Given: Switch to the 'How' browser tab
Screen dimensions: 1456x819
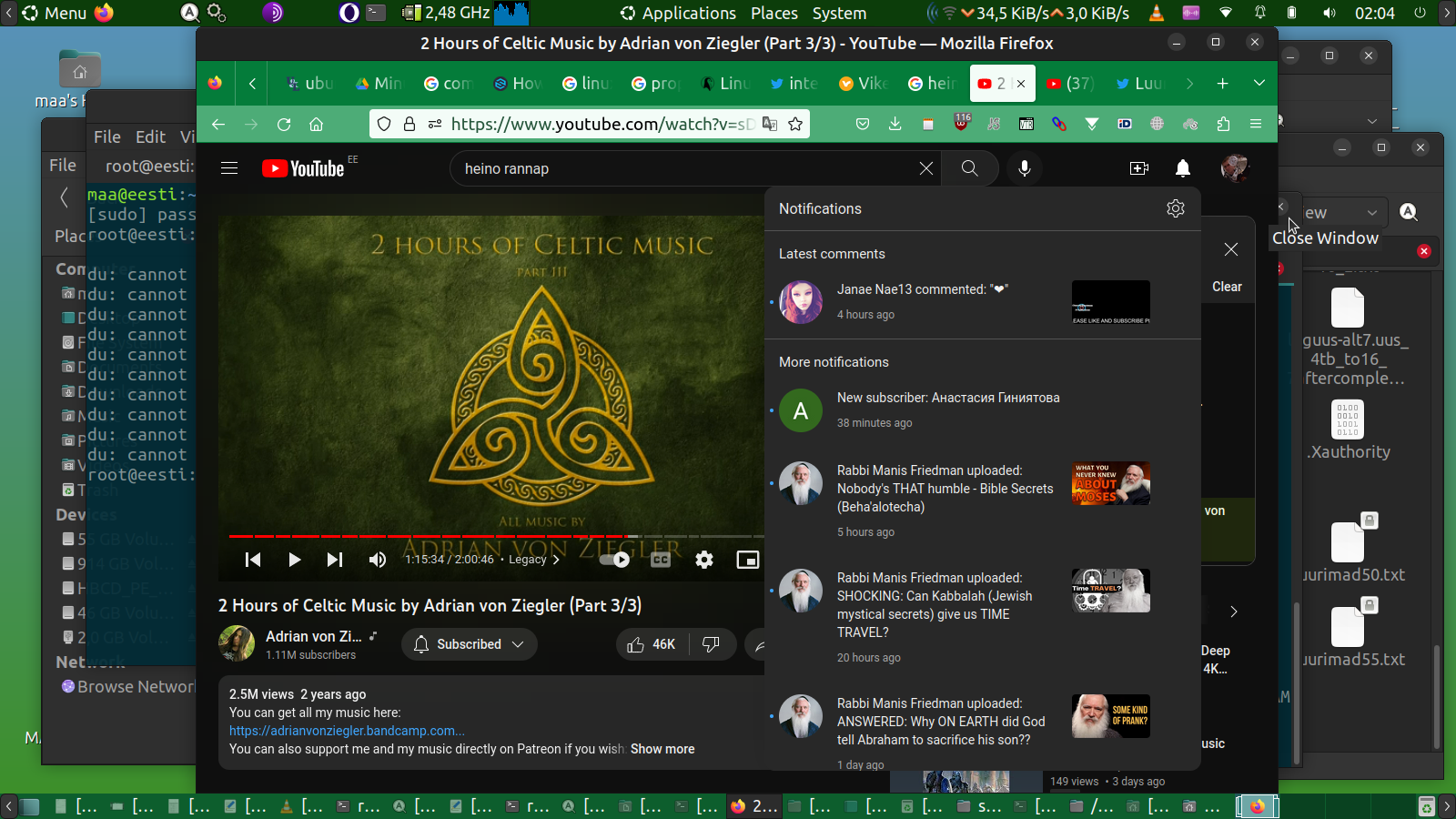Looking at the screenshot, I should pyautogui.click(x=517, y=84).
